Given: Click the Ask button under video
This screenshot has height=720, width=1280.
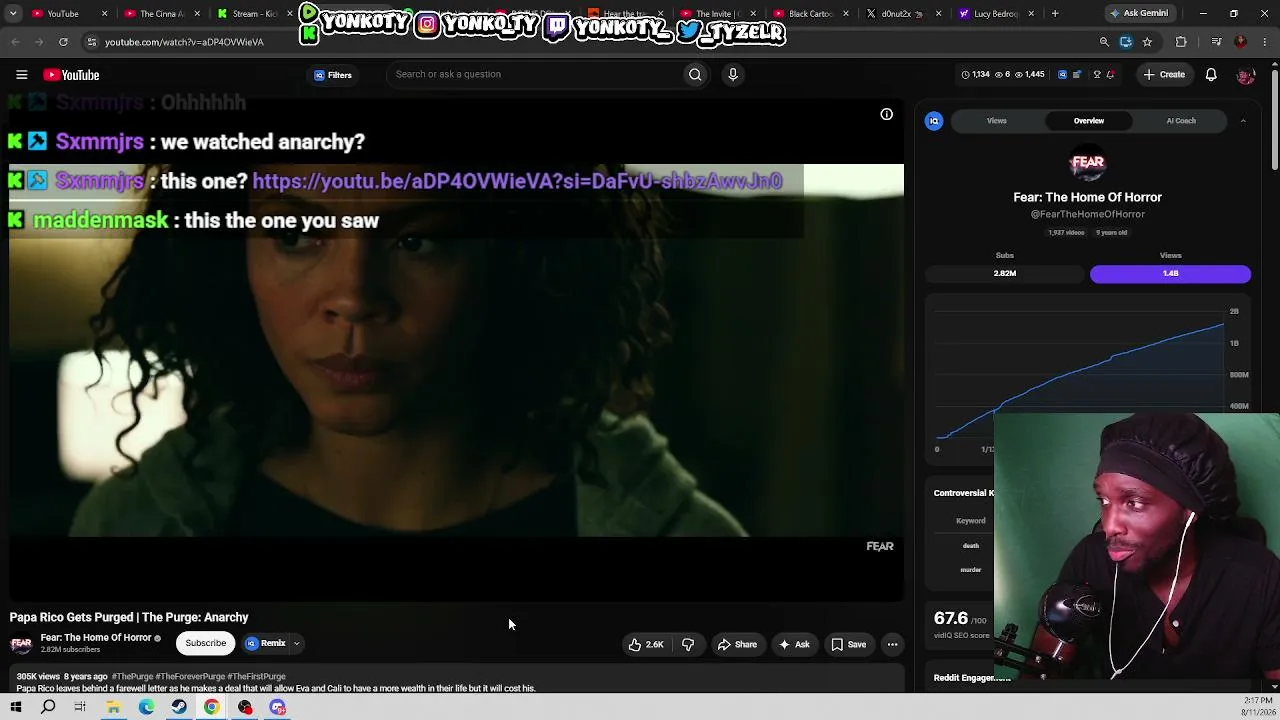Looking at the screenshot, I should click(x=795, y=645).
